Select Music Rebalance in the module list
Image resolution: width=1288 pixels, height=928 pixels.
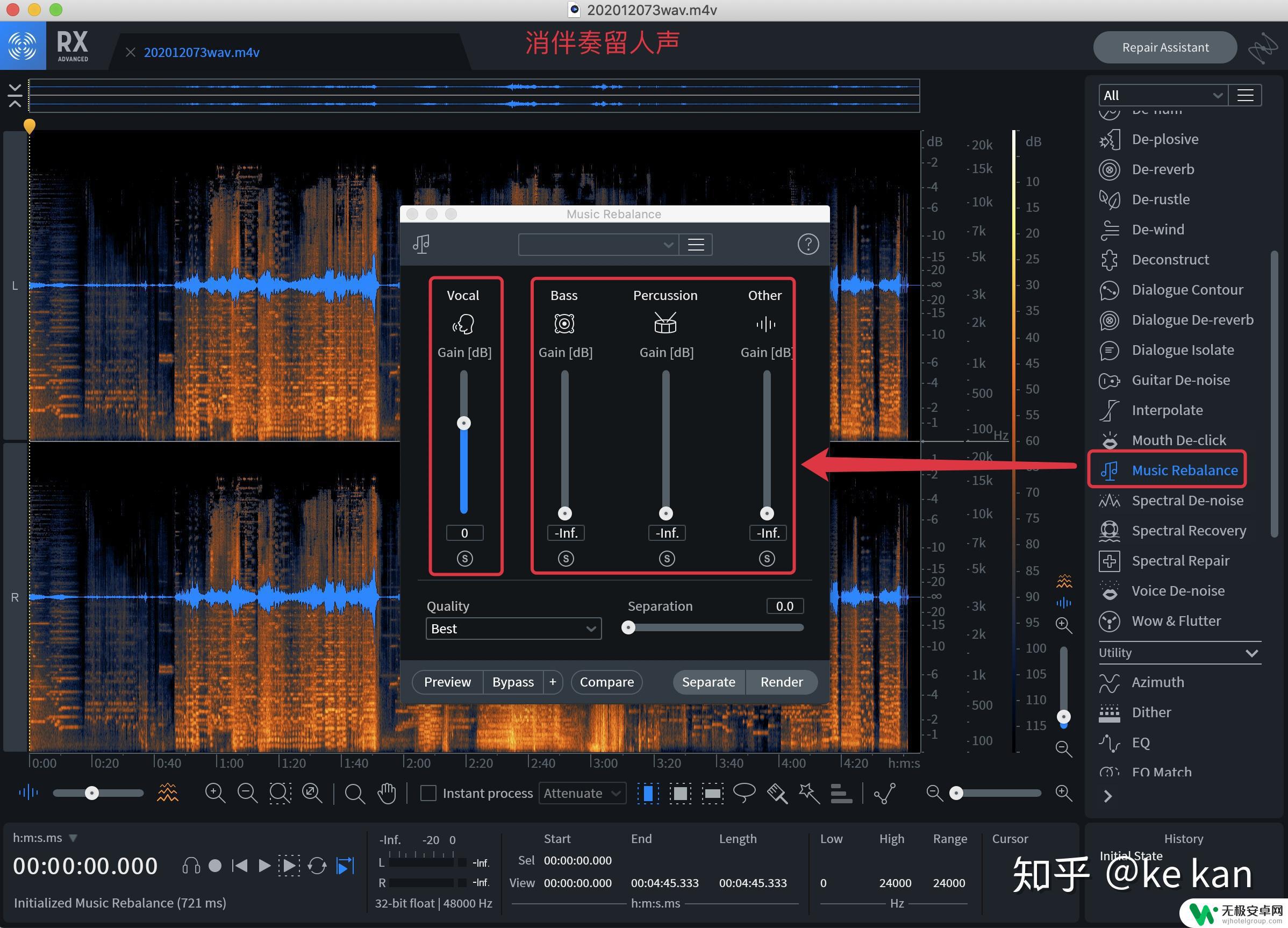click(x=1168, y=470)
